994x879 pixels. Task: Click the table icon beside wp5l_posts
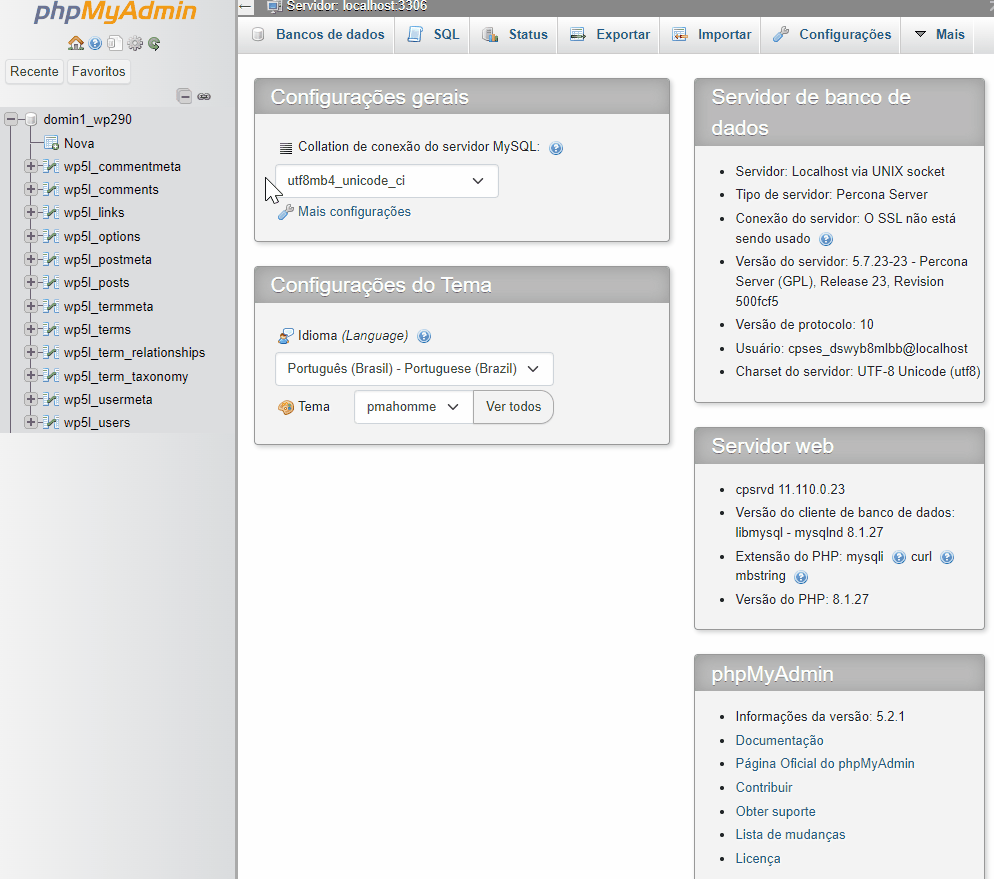[x=51, y=283]
